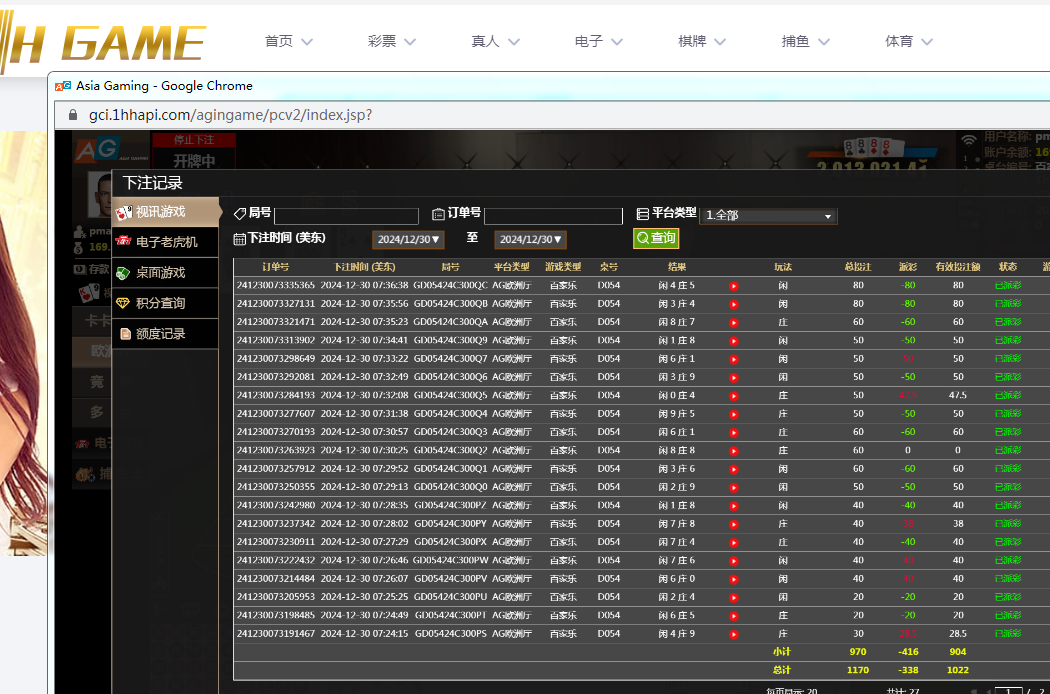1050x694 pixels.
Task: Open the 平台类型 dropdown showing 1.全部
Action: 768,215
